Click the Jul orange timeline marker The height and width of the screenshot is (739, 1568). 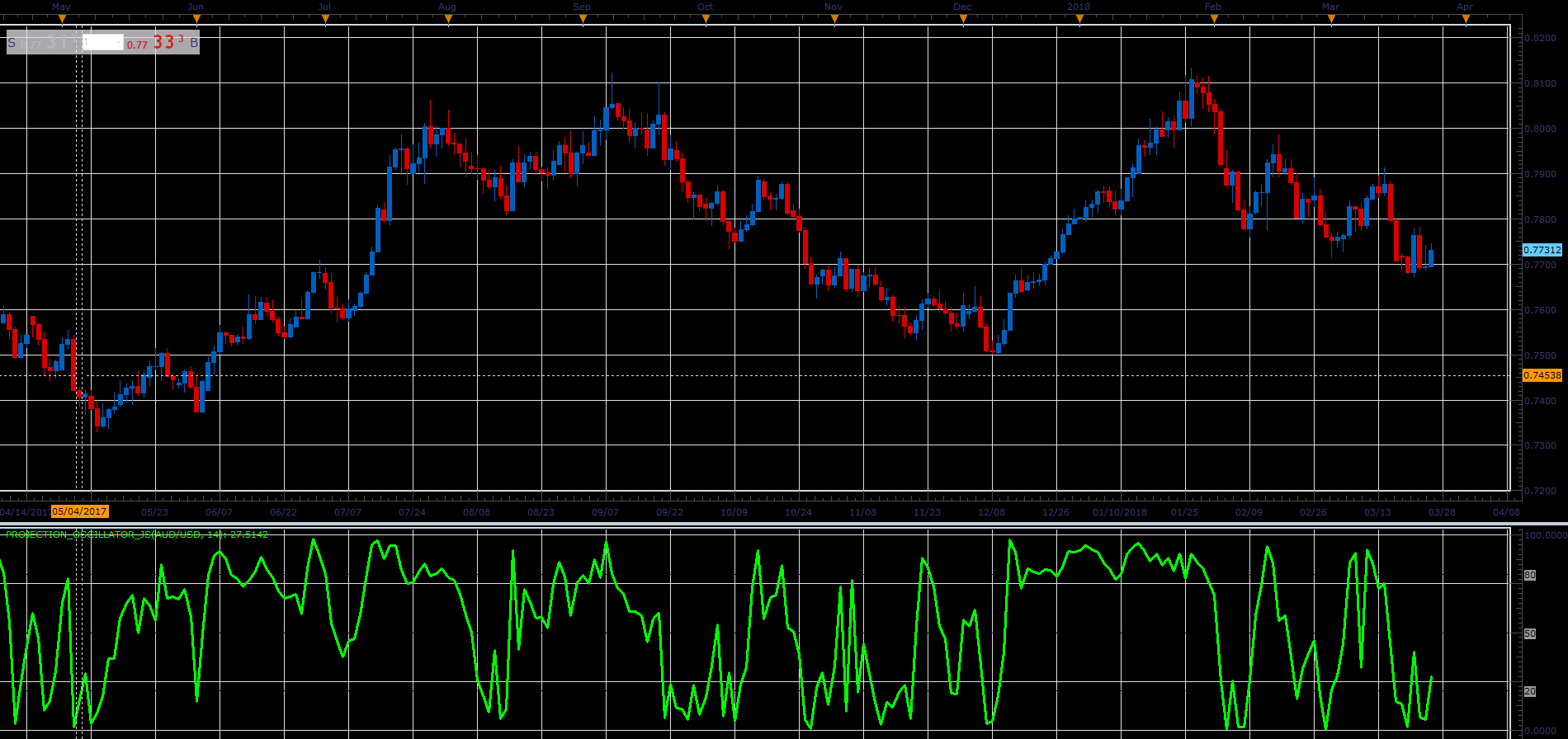click(325, 21)
